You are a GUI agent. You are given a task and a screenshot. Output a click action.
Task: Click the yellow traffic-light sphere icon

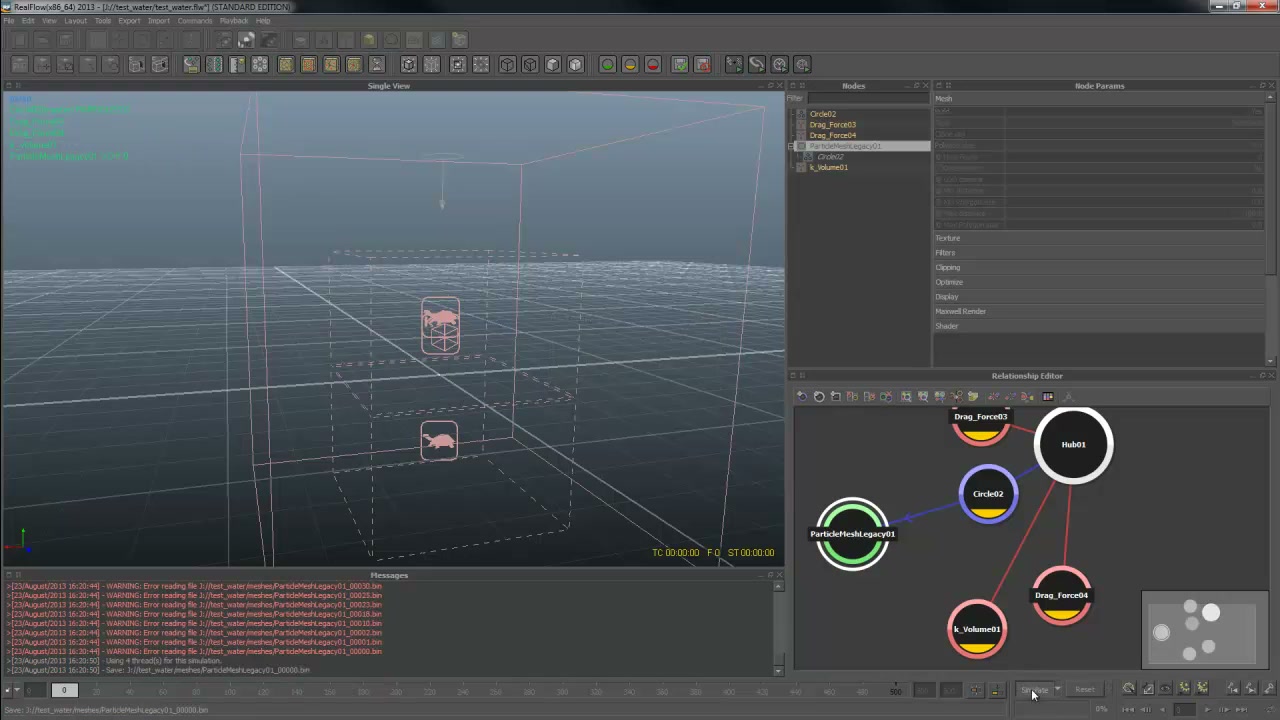tap(630, 65)
